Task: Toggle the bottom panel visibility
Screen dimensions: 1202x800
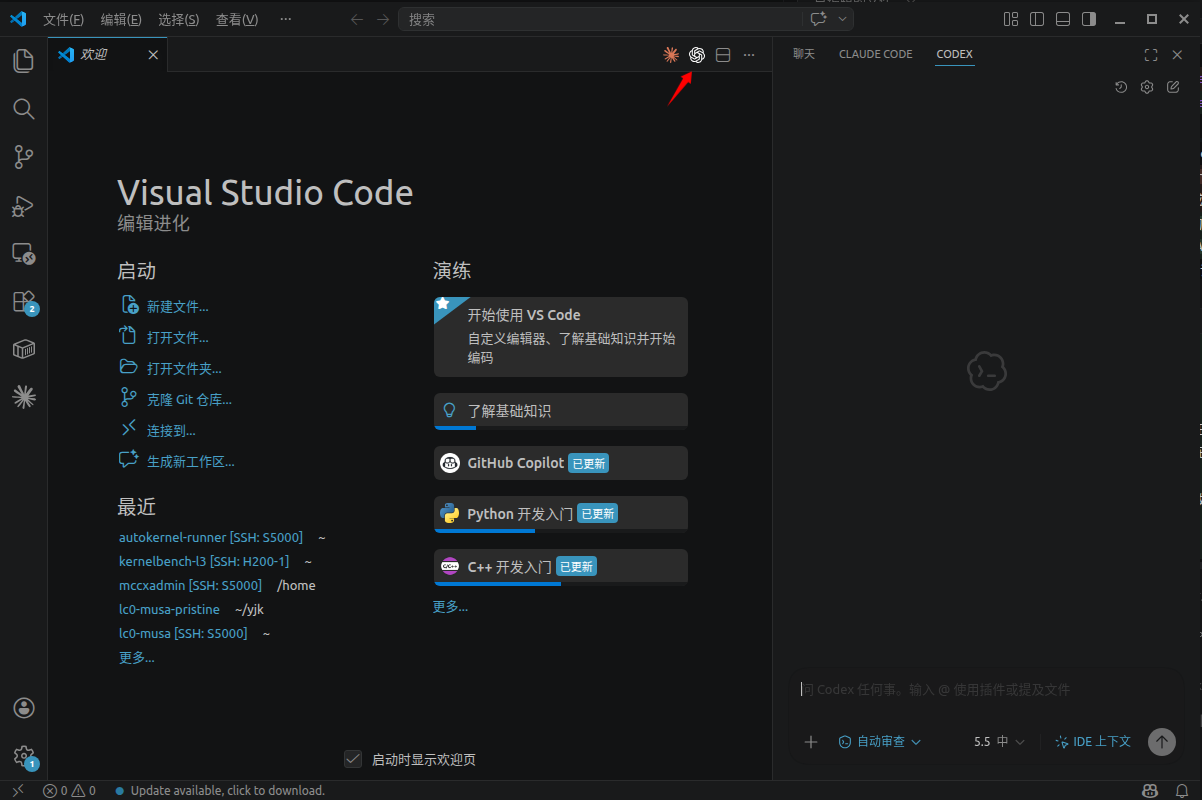Action: (1063, 19)
